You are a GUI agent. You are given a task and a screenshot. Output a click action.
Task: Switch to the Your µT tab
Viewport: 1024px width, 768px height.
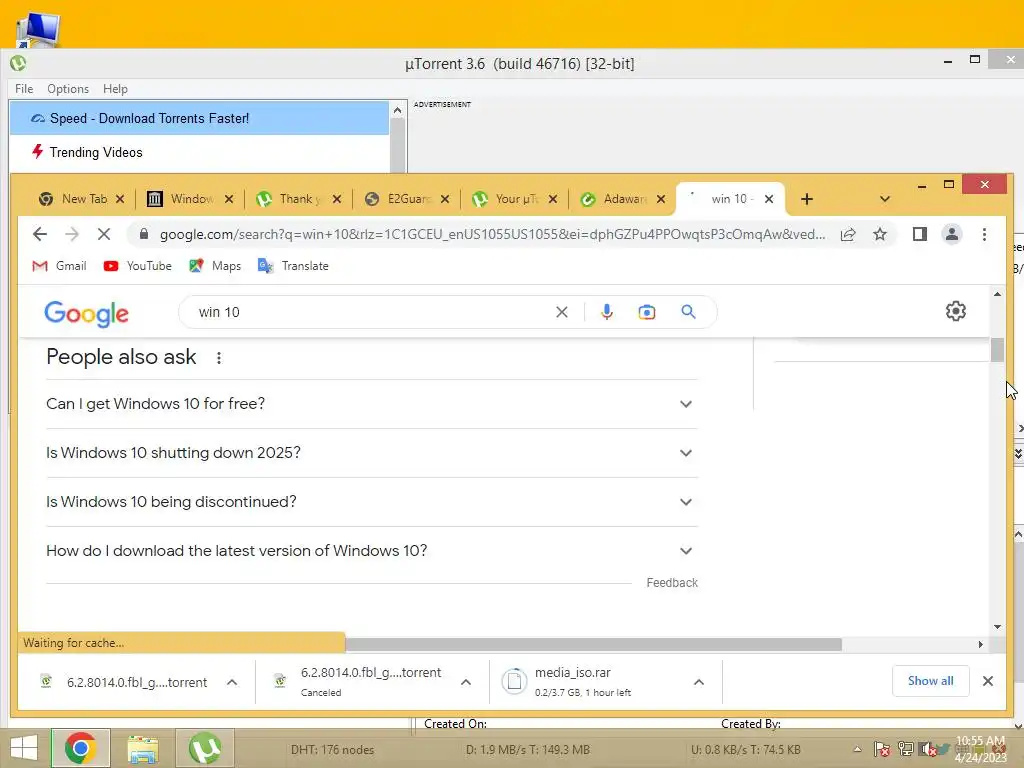(x=517, y=199)
